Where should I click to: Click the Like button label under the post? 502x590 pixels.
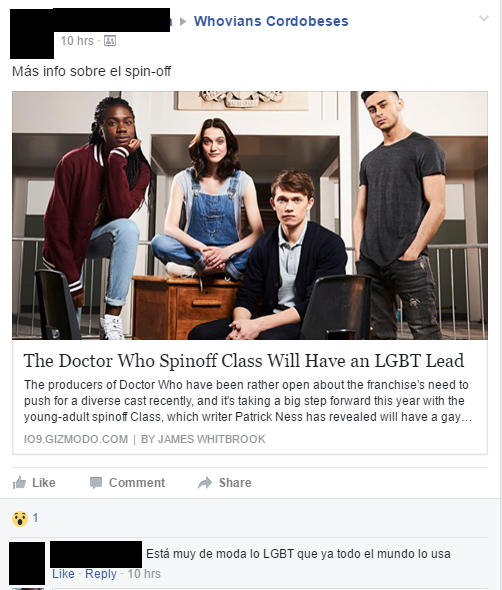coord(44,482)
